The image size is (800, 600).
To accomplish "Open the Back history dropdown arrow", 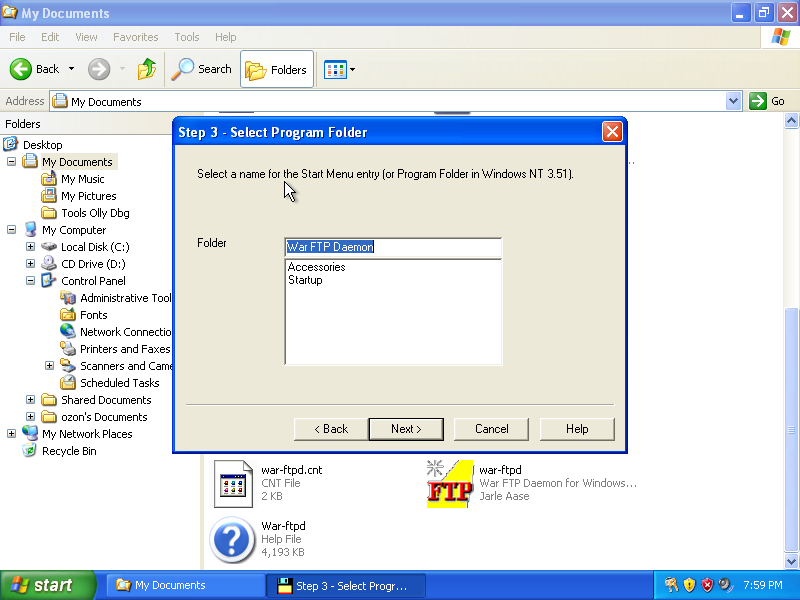I will point(71,69).
